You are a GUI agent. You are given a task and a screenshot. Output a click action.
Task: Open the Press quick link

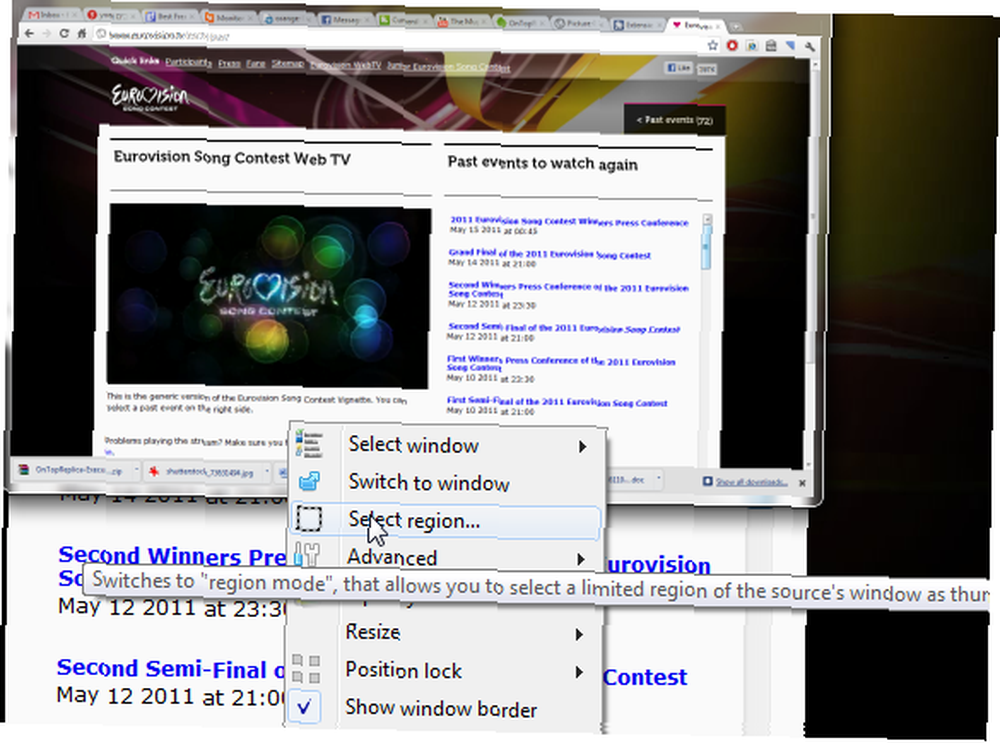point(229,63)
